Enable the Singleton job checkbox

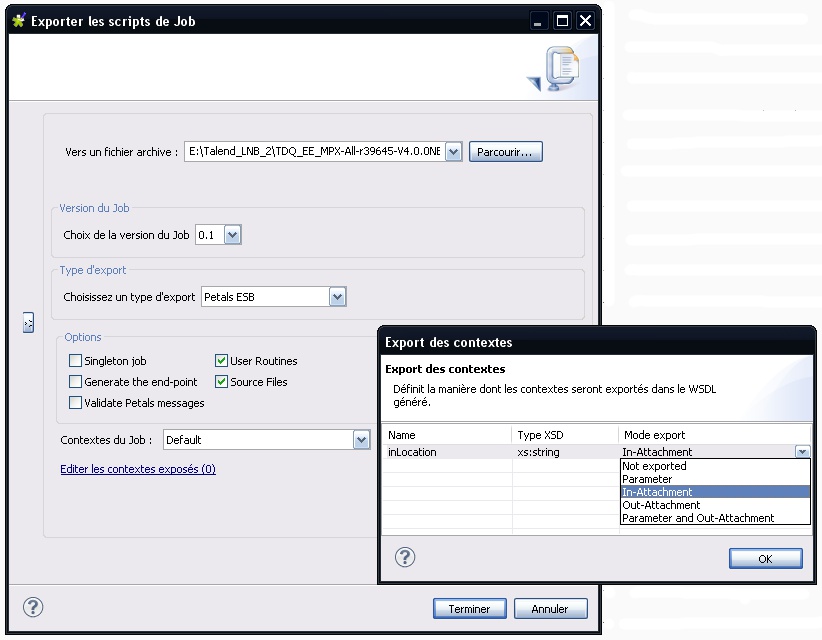tap(75, 361)
